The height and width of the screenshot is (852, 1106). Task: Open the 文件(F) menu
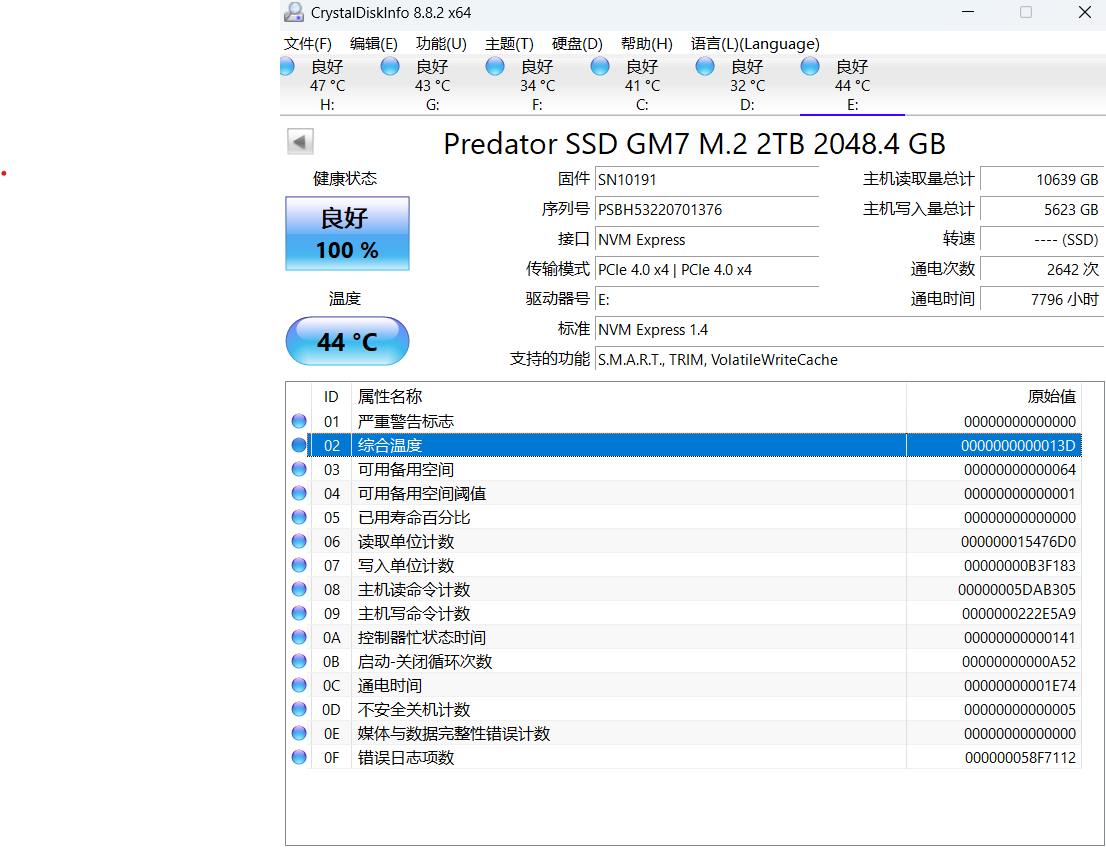308,44
